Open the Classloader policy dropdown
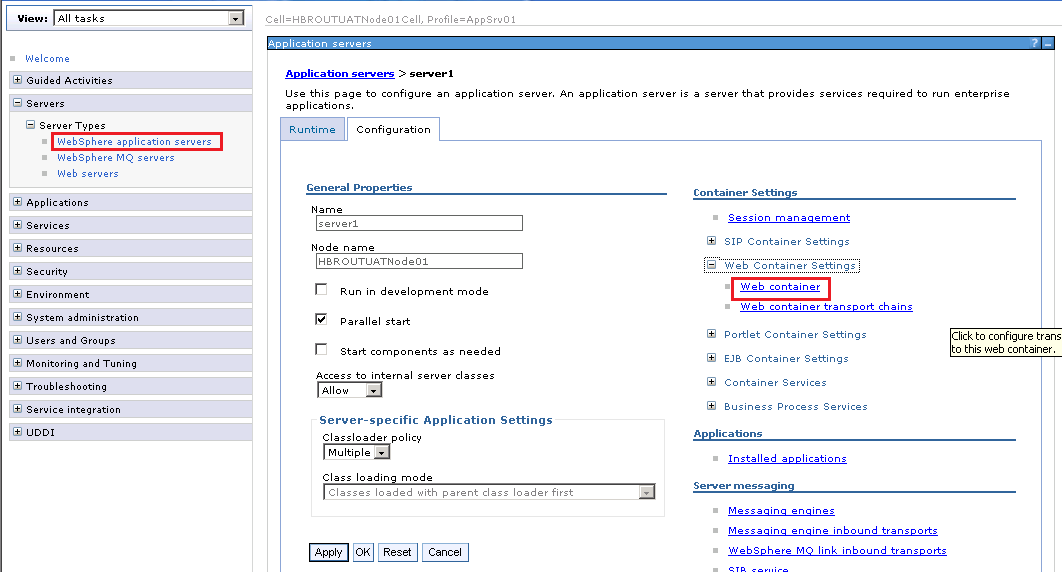This screenshot has height=572, width=1062. coord(357,452)
